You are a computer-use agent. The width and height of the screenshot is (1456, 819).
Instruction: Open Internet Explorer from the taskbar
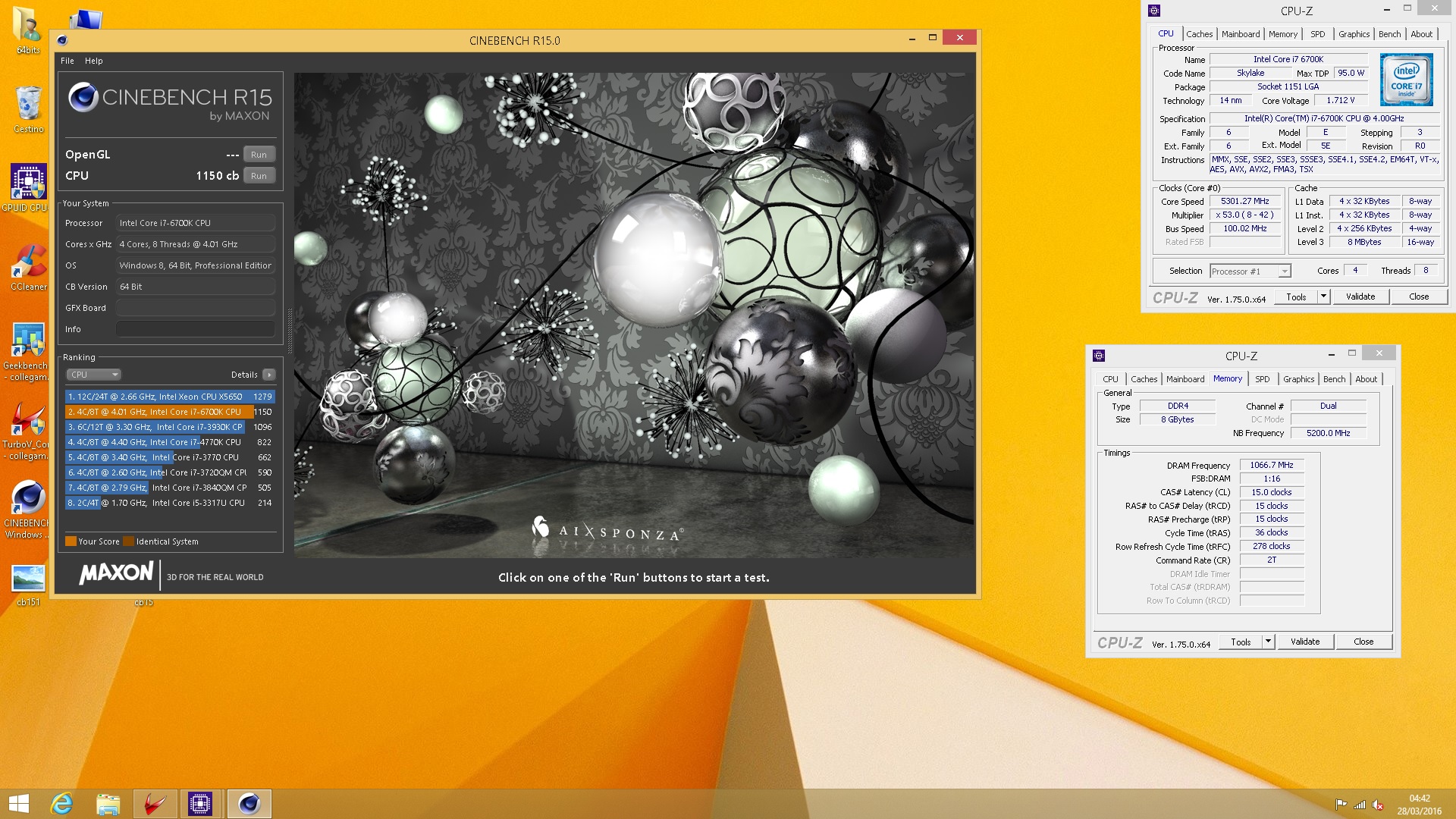point(61,804)
